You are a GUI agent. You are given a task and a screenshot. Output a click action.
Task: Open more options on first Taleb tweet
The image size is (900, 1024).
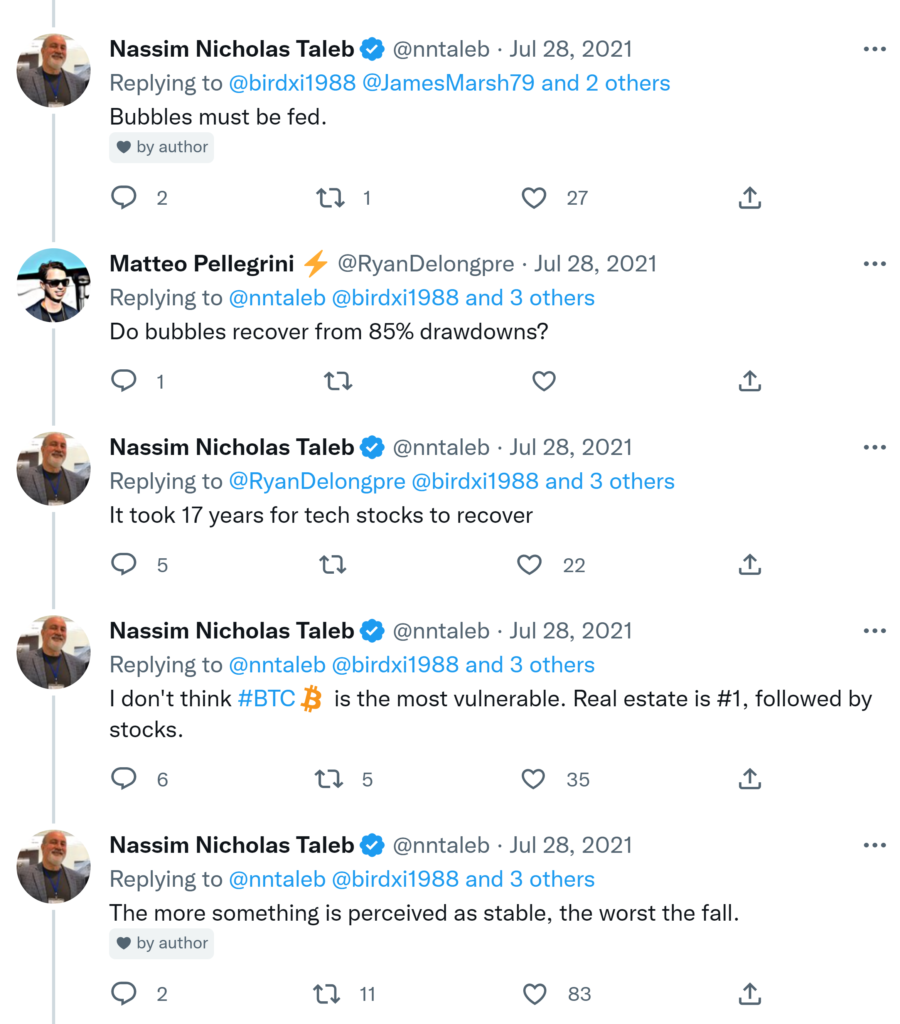874,49
